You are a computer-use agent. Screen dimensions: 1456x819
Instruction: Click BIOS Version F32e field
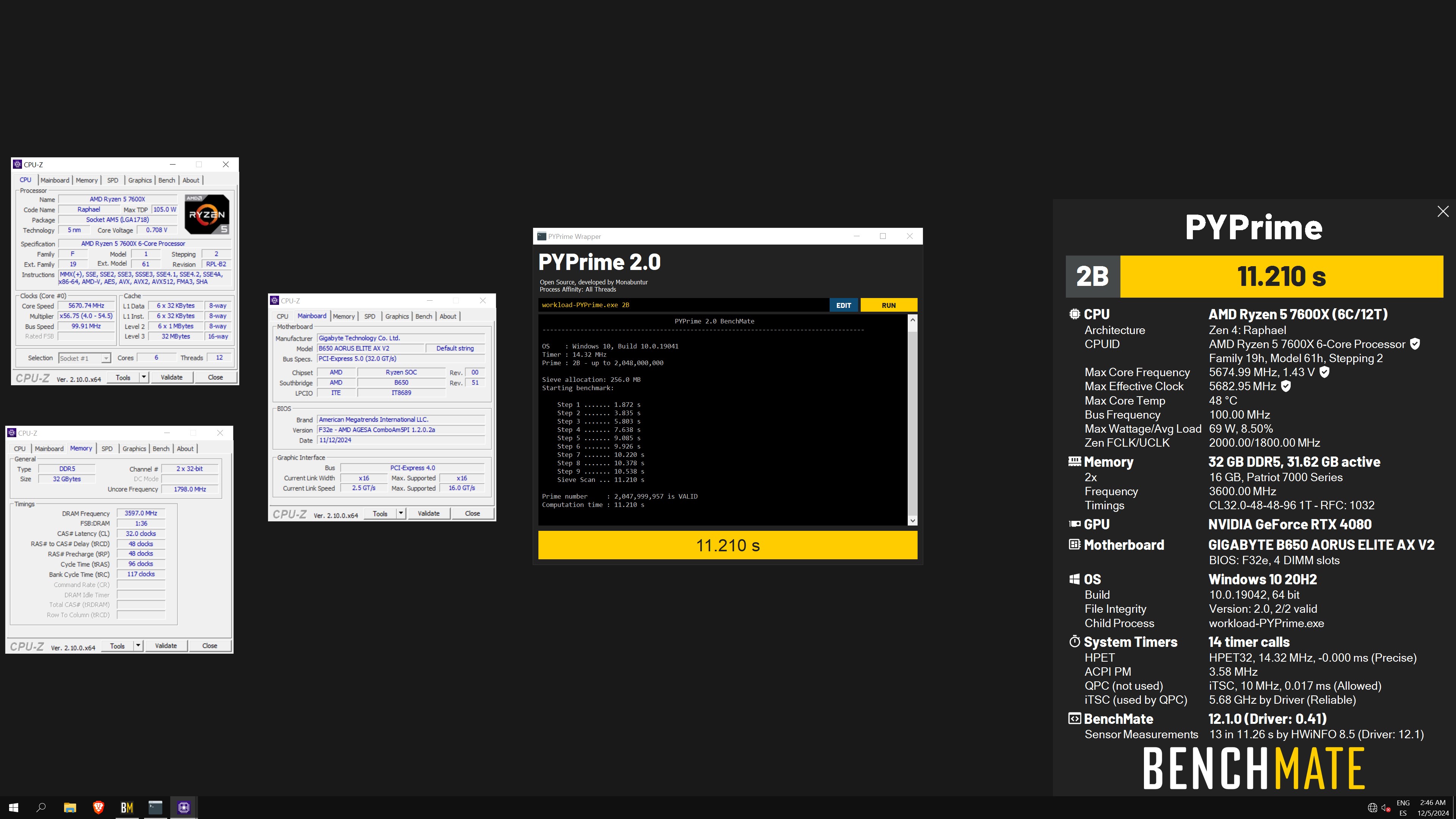coord(401,430)
